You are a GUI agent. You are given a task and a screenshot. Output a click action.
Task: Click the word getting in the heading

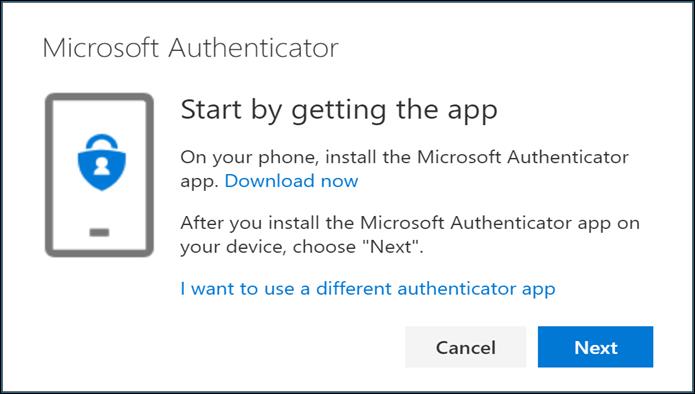[339, 111]
